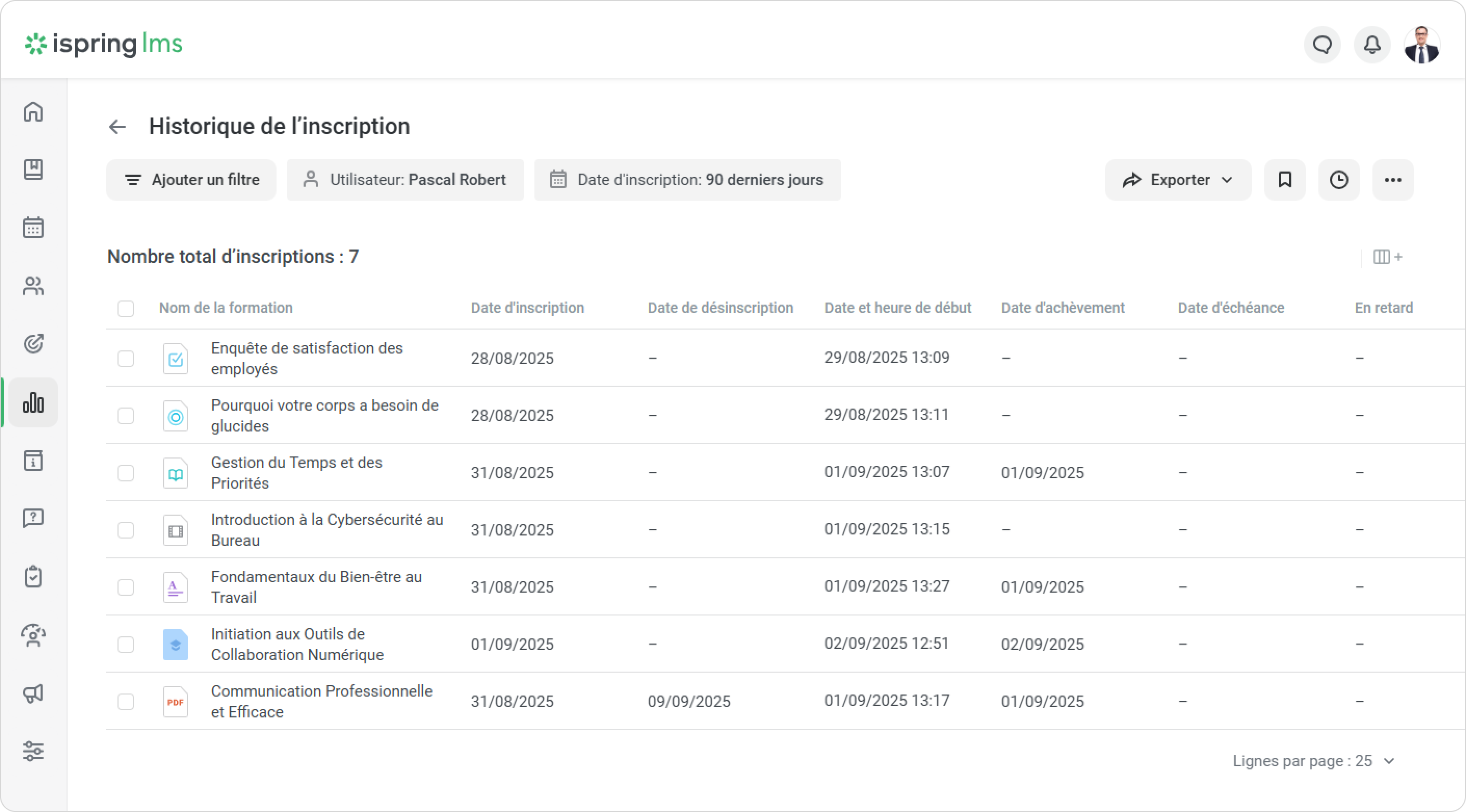
Task: Open the Lignes par page dropdown
Action: pos(1313,762)
